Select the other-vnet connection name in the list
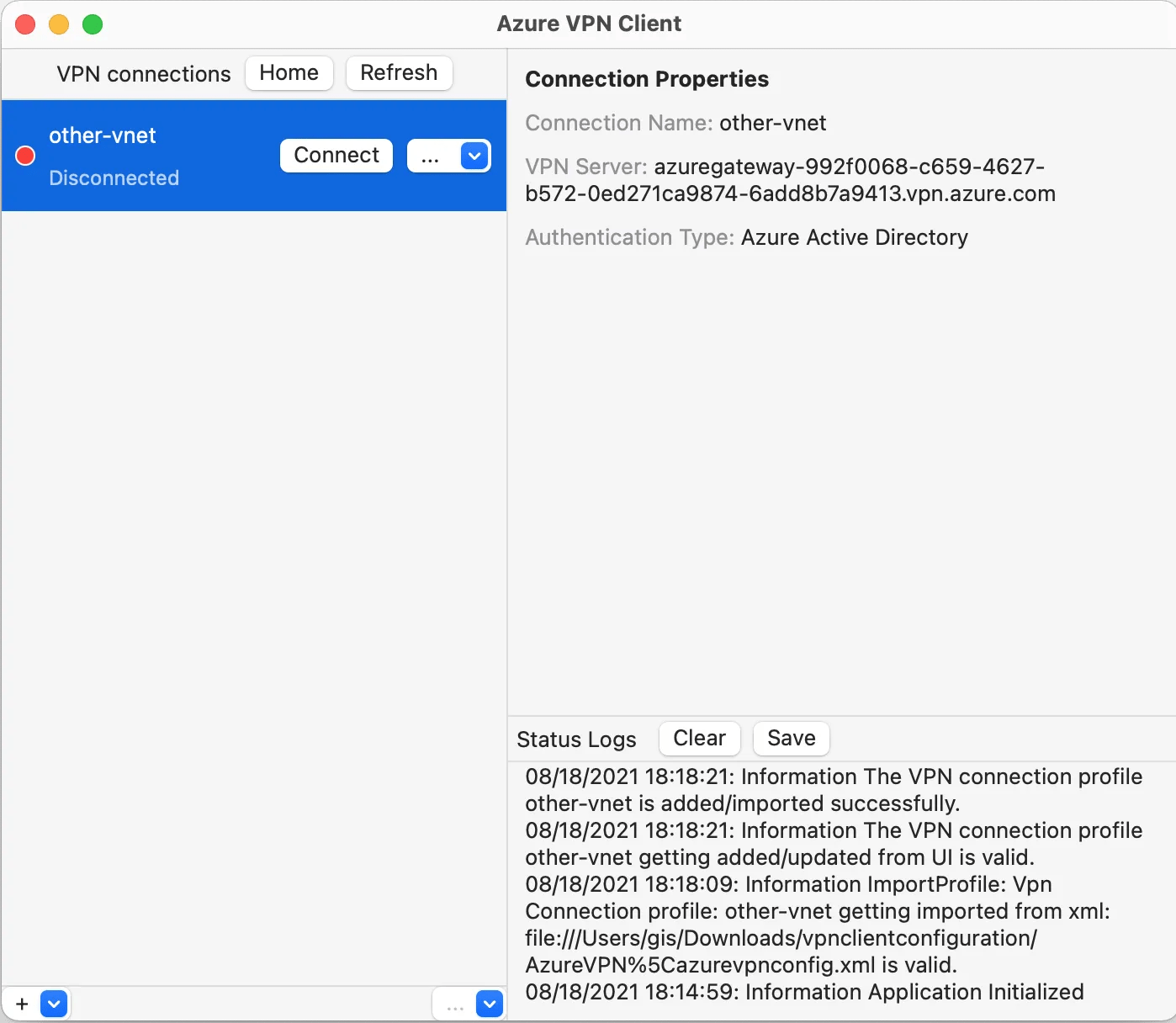 (x=103, y=135)
